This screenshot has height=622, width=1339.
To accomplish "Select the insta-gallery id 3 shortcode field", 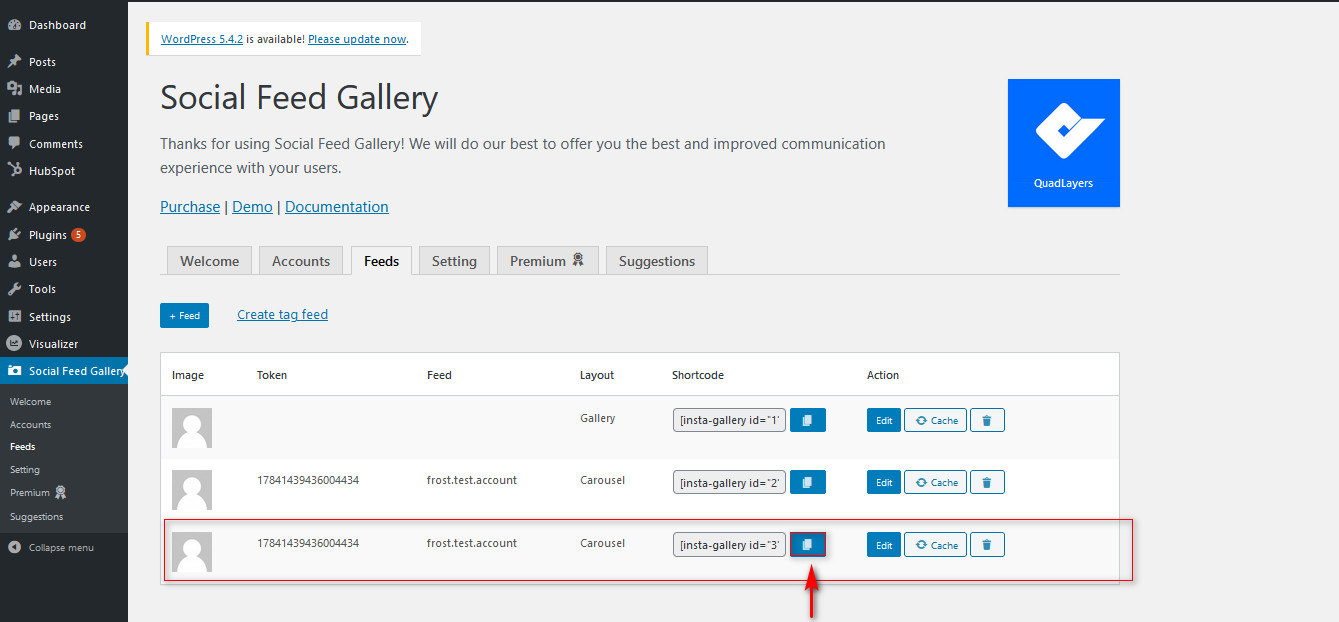I will (729, 545).
